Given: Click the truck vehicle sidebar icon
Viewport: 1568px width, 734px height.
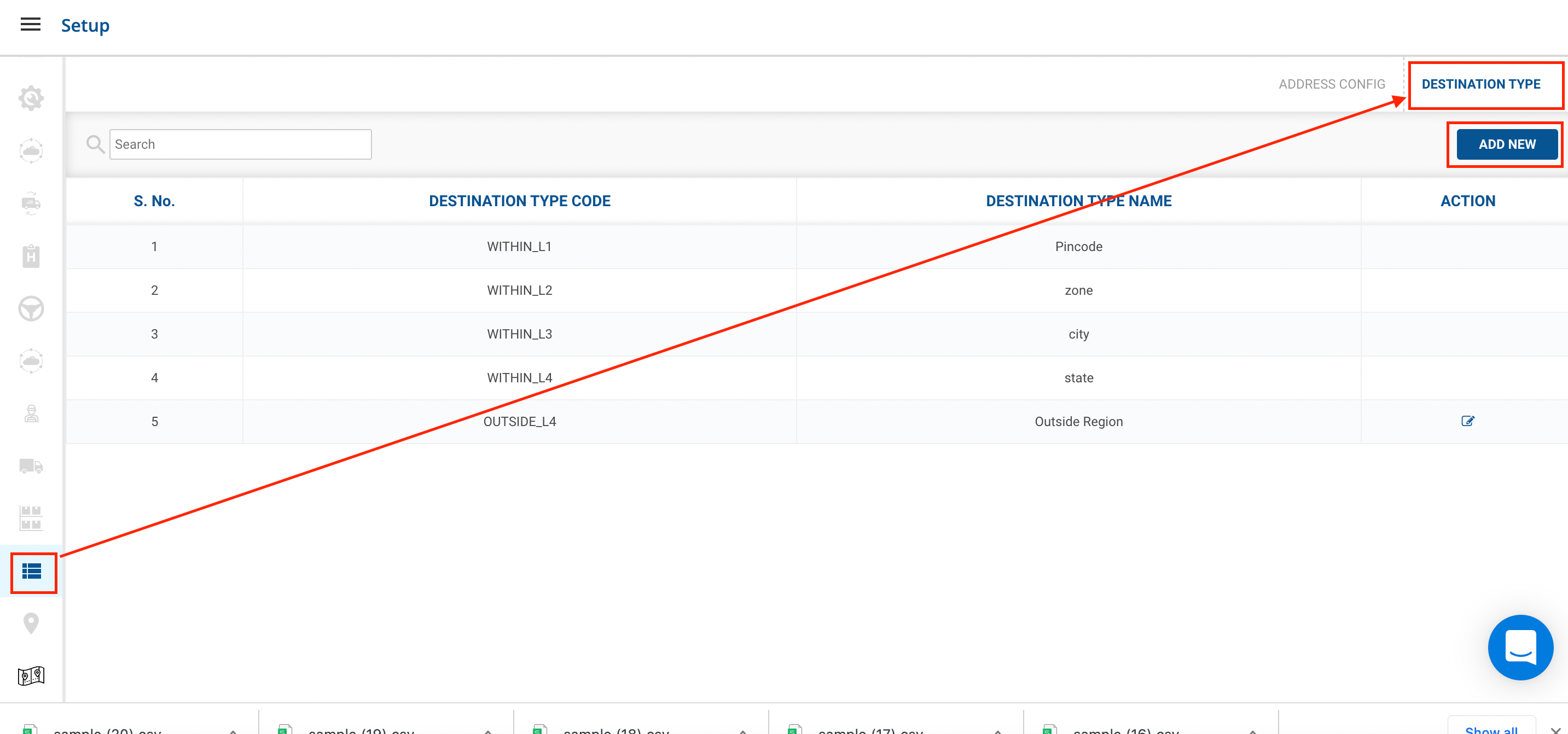Looking at the screenshot, I should coord(31,466).
